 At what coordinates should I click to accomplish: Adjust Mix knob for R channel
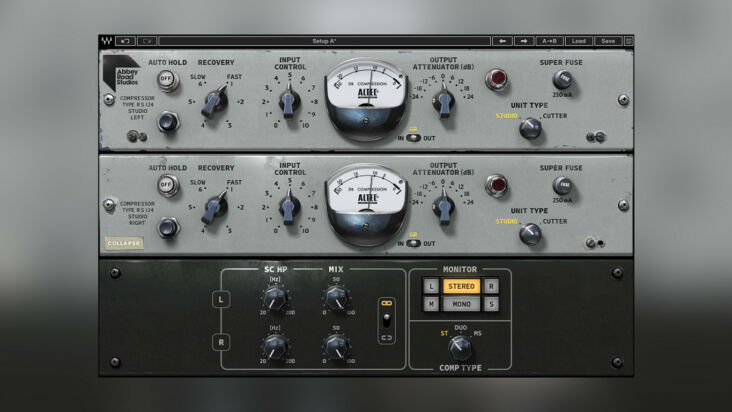(336, 347)
